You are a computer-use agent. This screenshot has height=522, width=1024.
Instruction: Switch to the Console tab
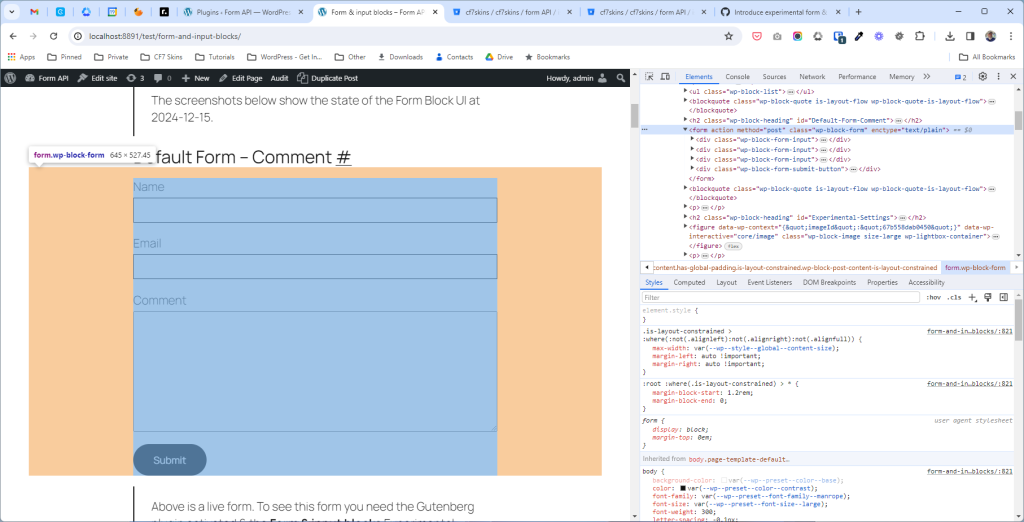pos(737,77)
